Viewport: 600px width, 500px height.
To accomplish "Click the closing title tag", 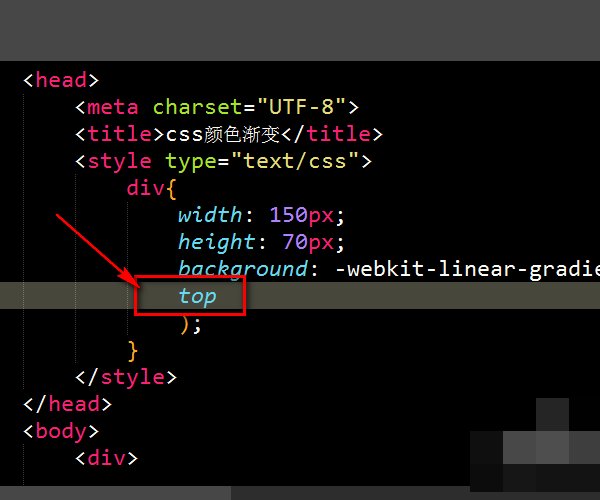I will pos(332,134).
